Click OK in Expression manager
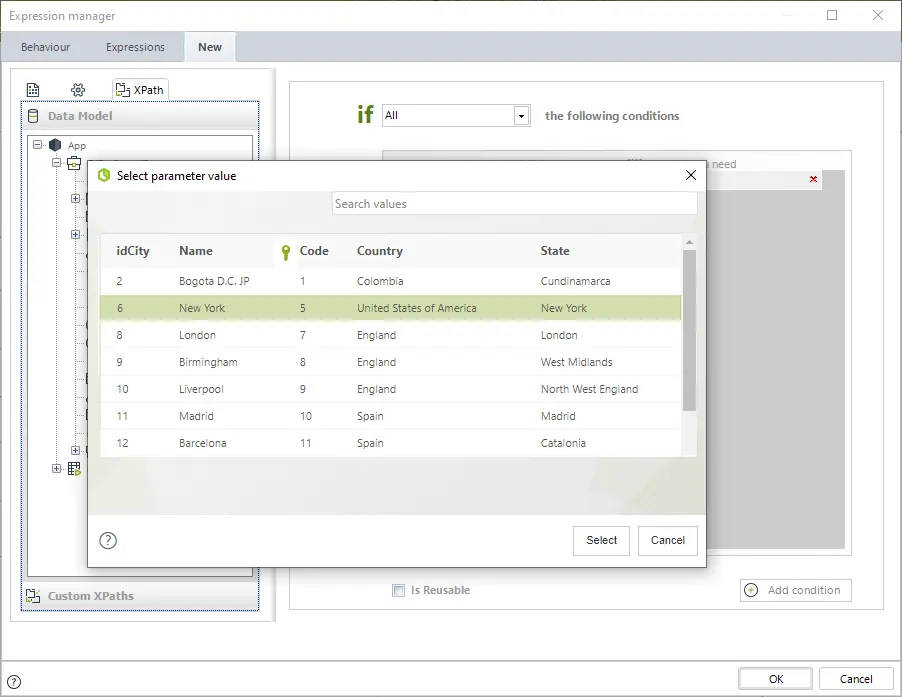902x697 pixels. click(x=775, y=679)
